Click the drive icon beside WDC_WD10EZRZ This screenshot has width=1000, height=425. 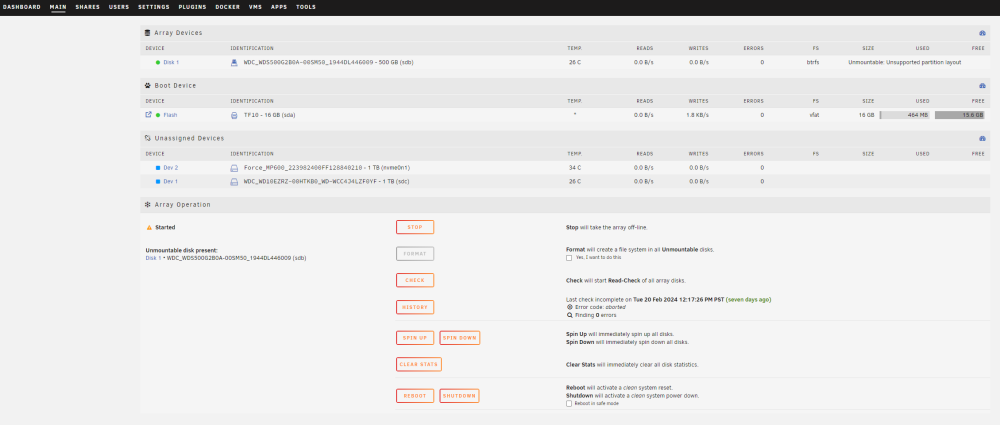click(x=234, y=182)
